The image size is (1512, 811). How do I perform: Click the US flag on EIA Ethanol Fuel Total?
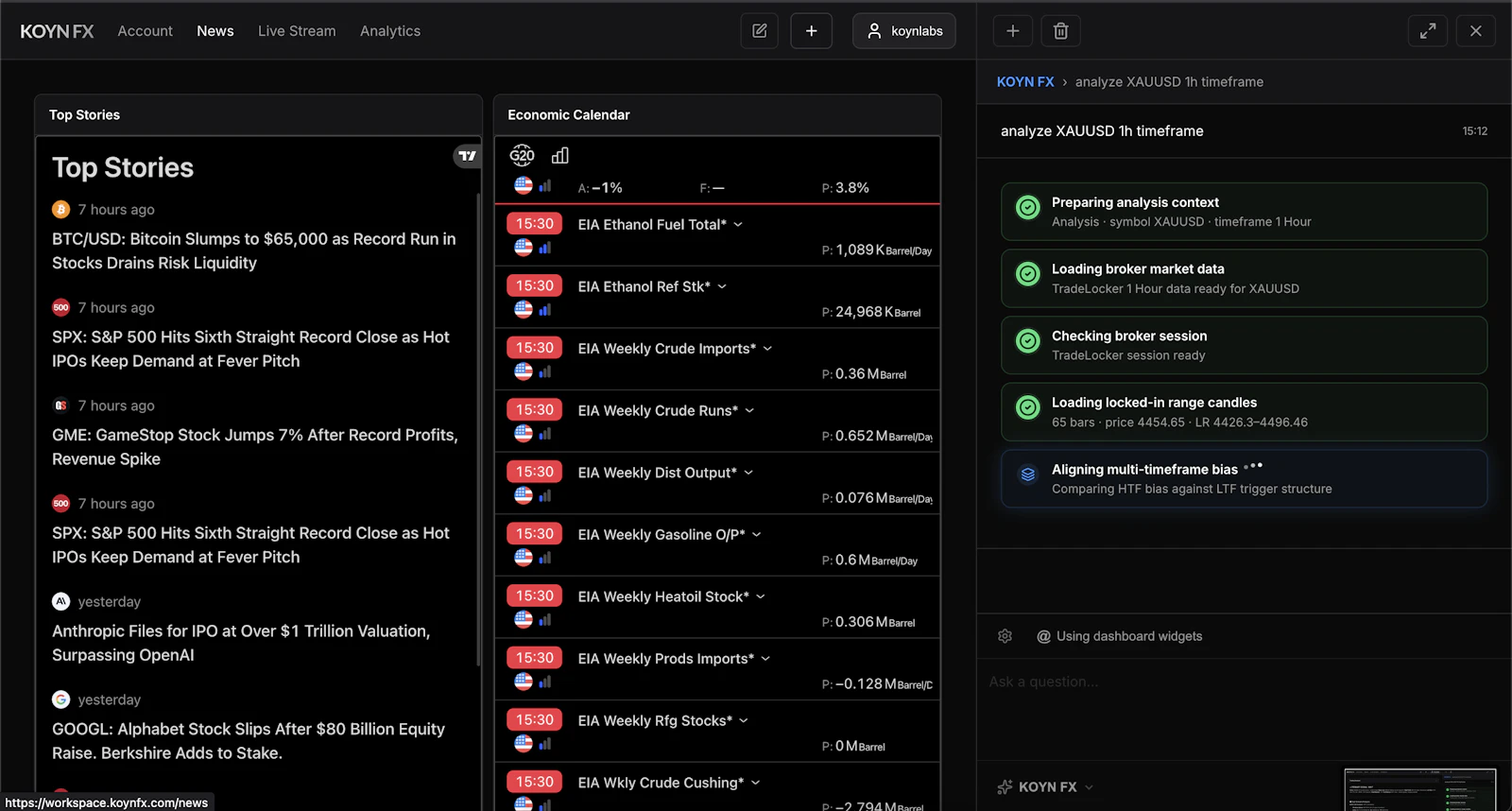tap(524, 248)
